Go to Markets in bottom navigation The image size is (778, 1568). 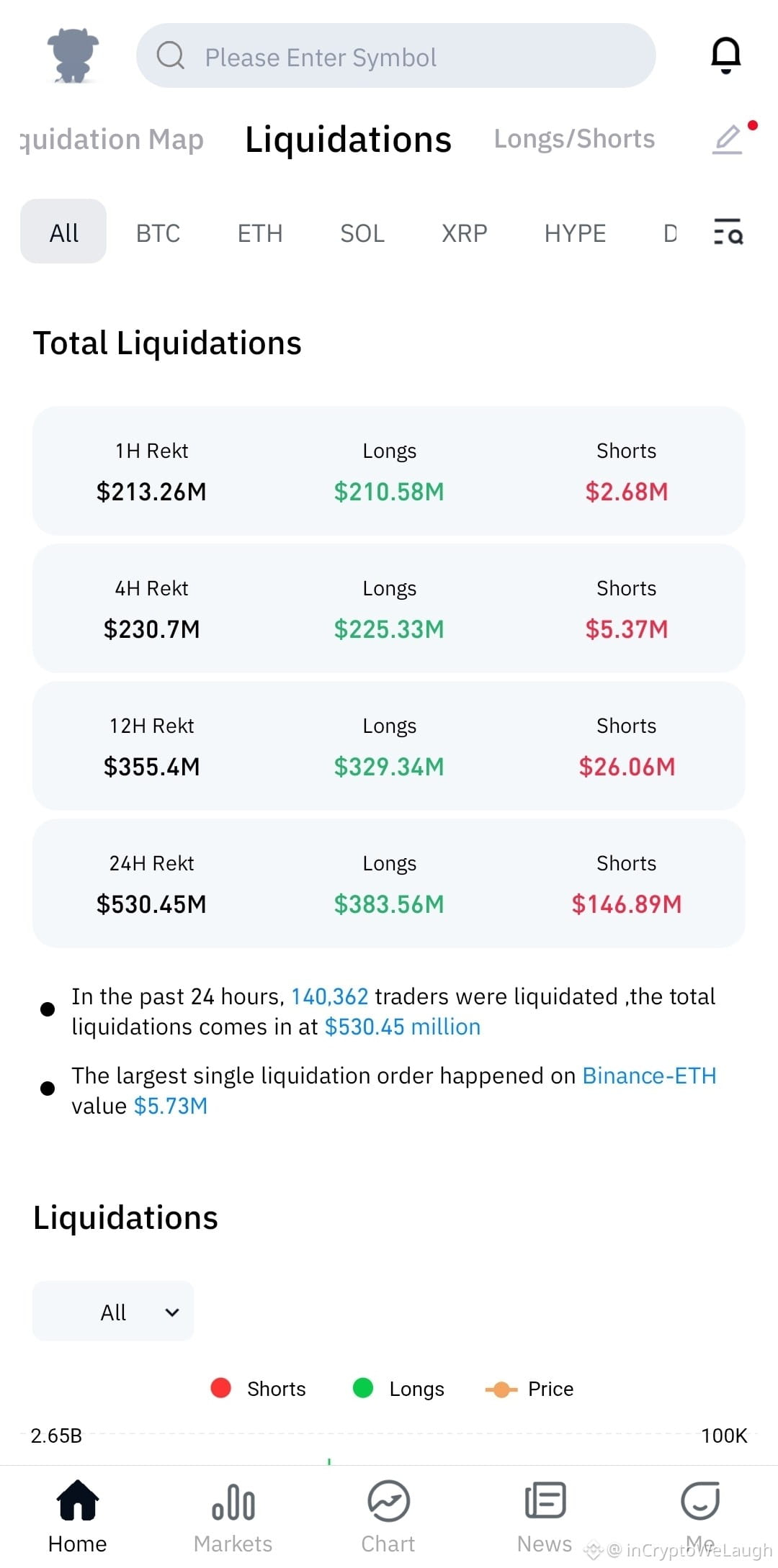[233, 1516]
